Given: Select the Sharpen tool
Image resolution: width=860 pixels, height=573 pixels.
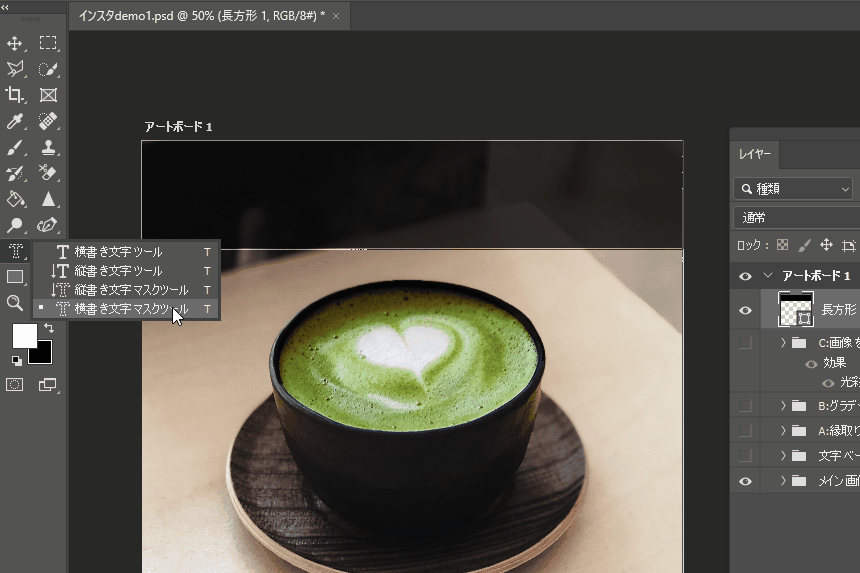Looking at the screenshot, I should coord(48,199).
